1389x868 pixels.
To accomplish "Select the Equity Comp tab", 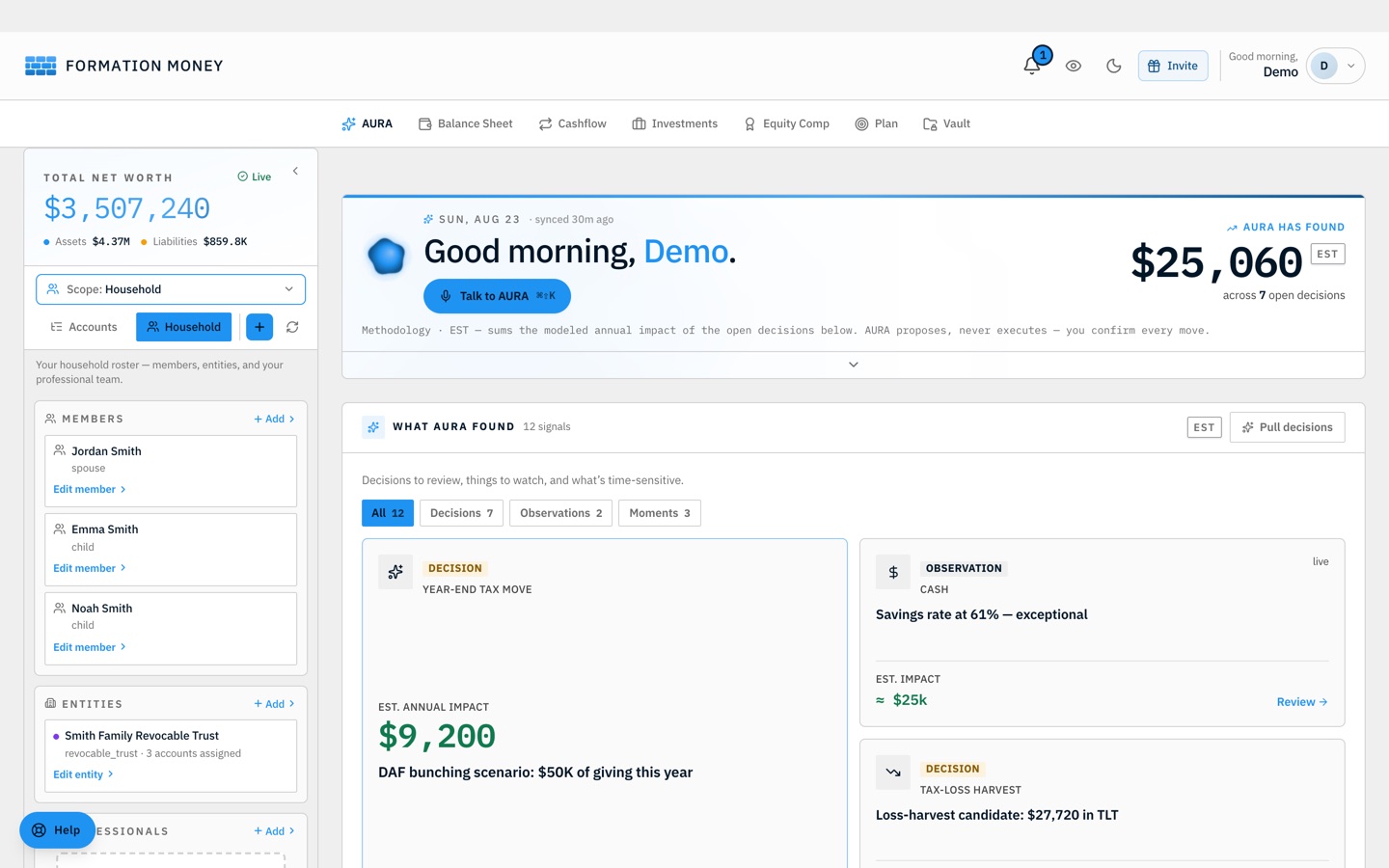I will click(786, 123).
